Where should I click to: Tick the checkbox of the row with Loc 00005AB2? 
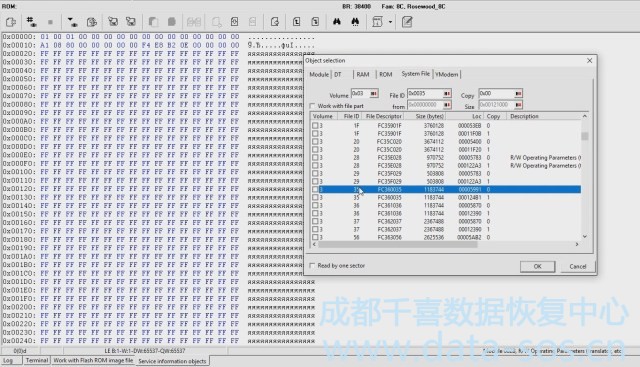(315, 237)
